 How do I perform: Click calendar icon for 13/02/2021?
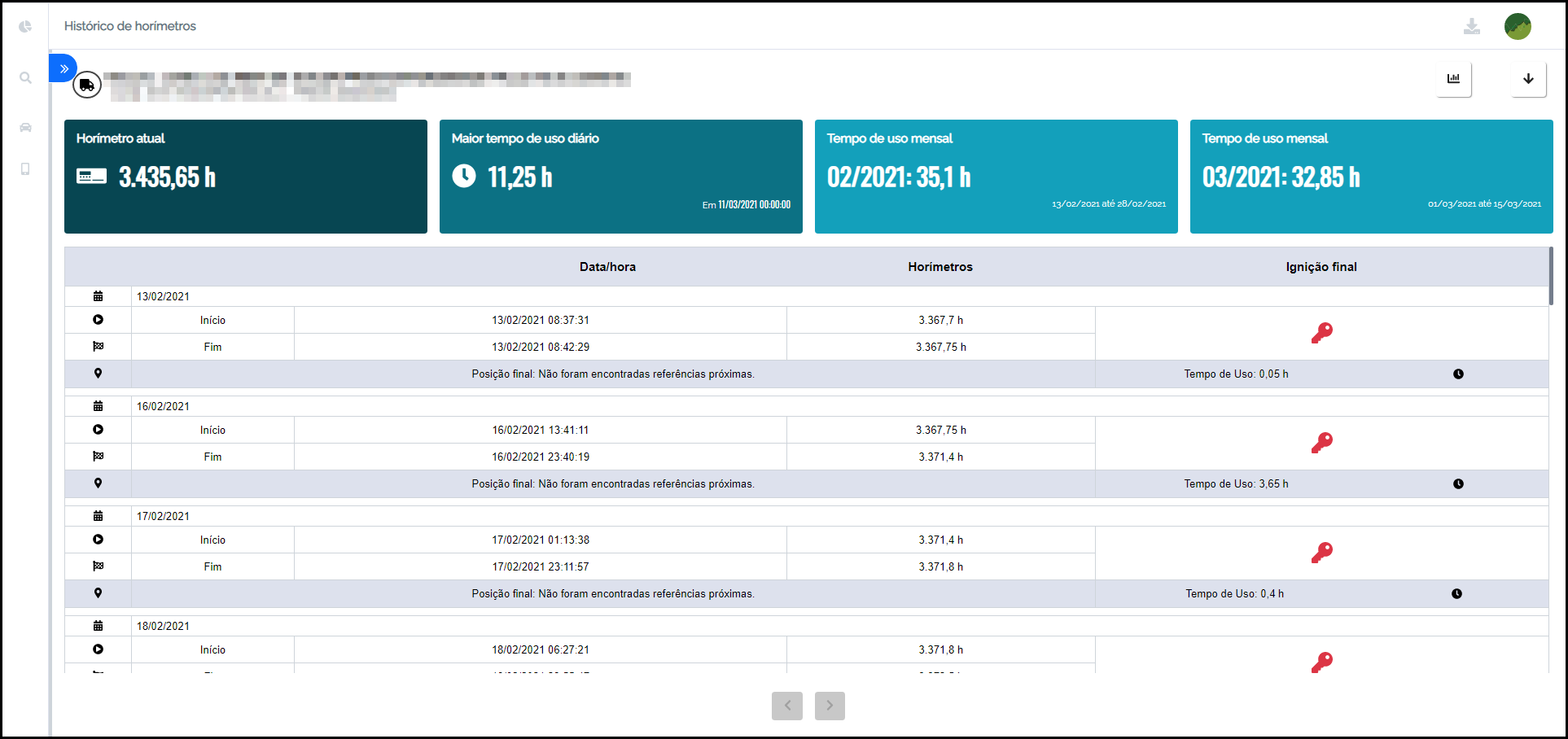point(98,296)
